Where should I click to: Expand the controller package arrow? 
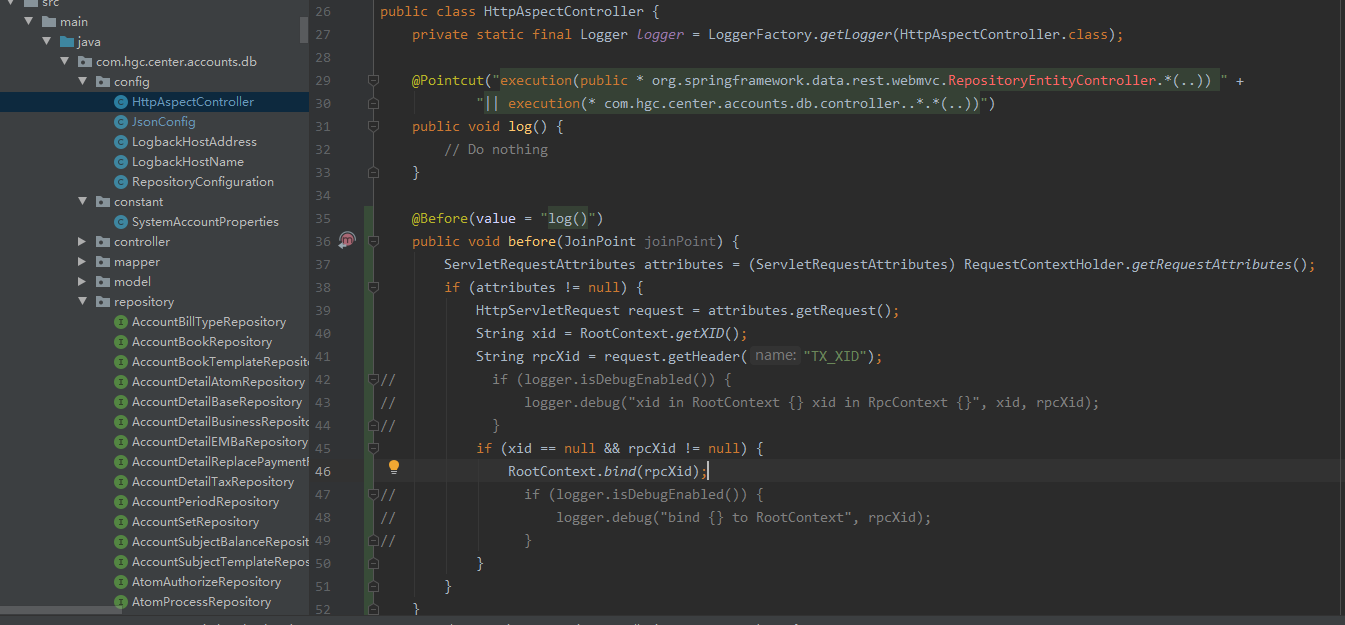(x=83, y=242)
